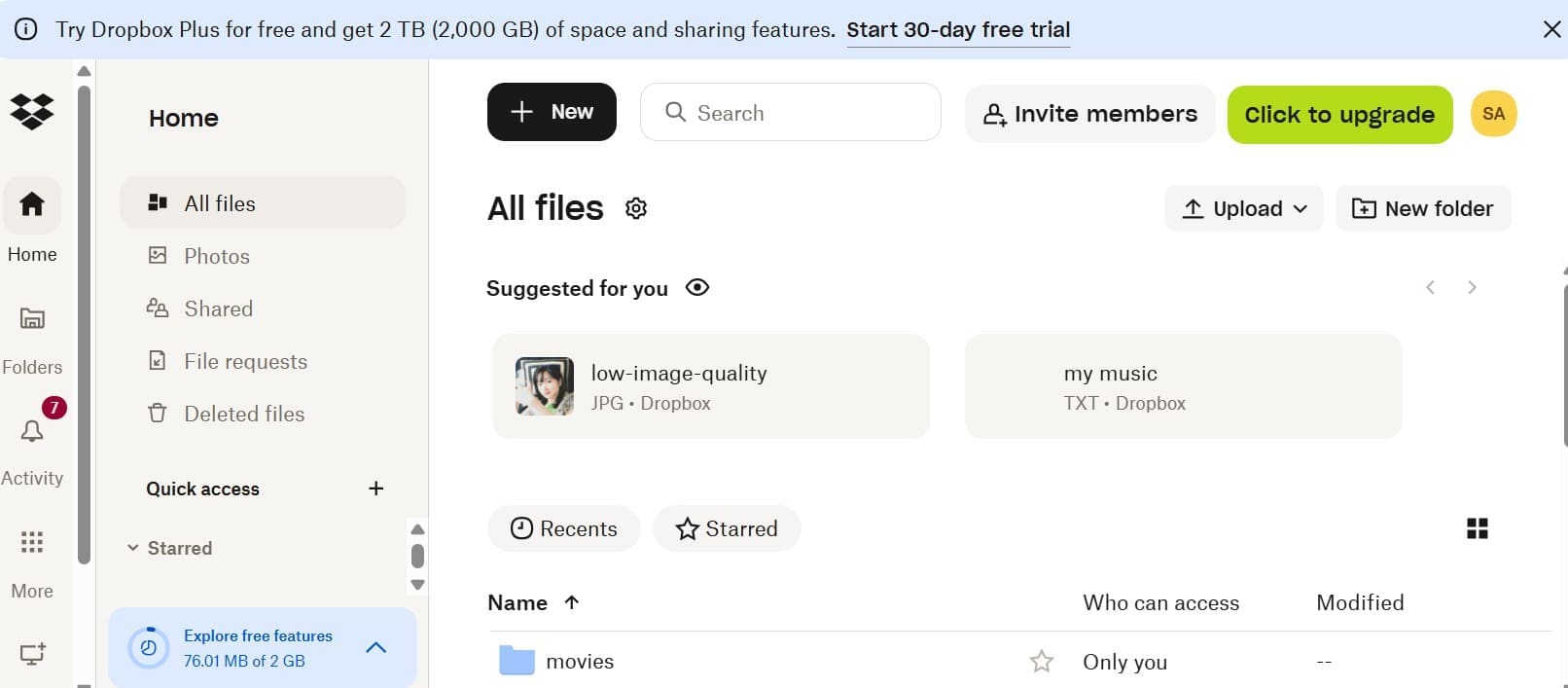Switch to grid view layout
This screenshot has height=688, width=1568.
coord(1477,528)
